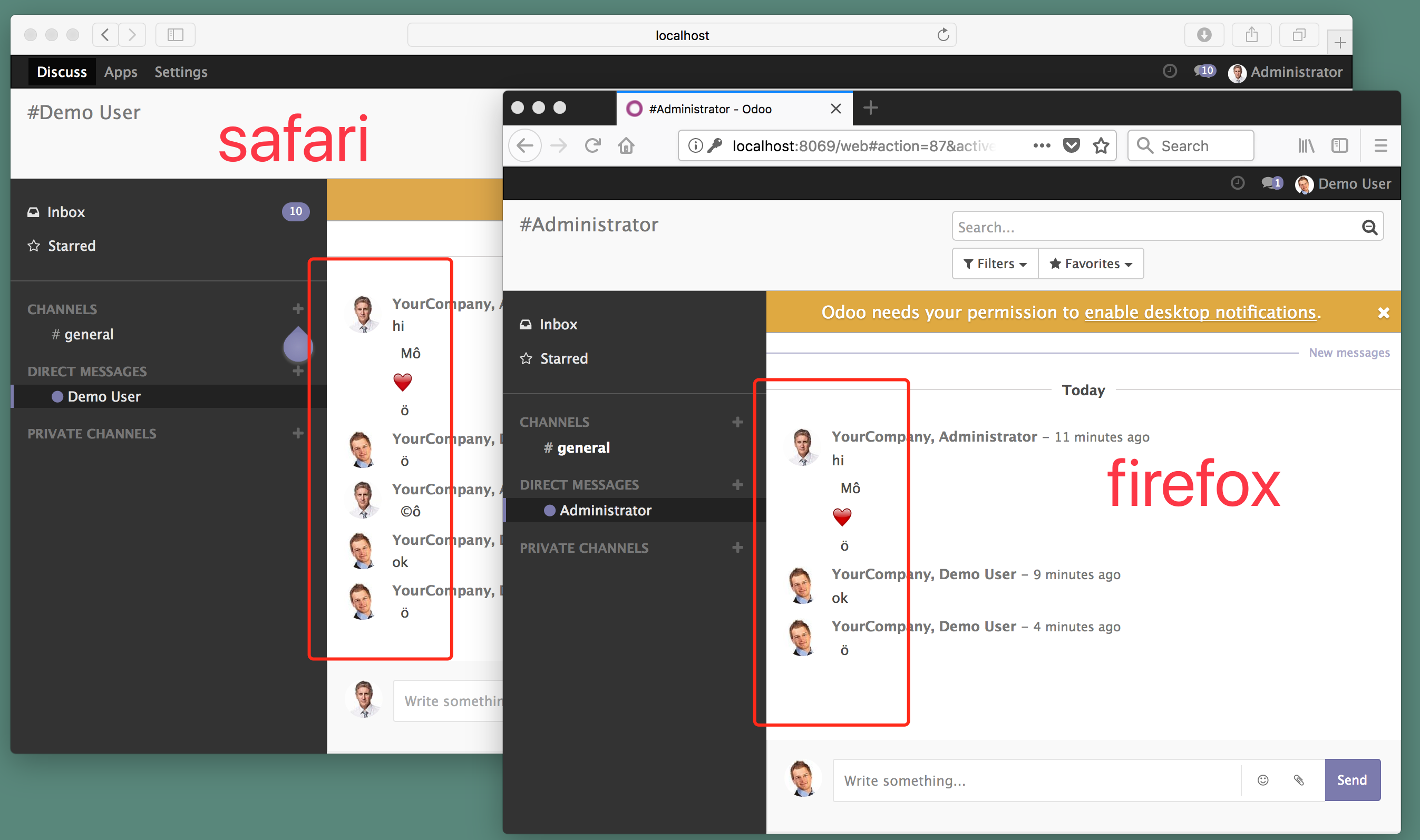
Task: Click the Send button
Action: [x=1352, y=780]
